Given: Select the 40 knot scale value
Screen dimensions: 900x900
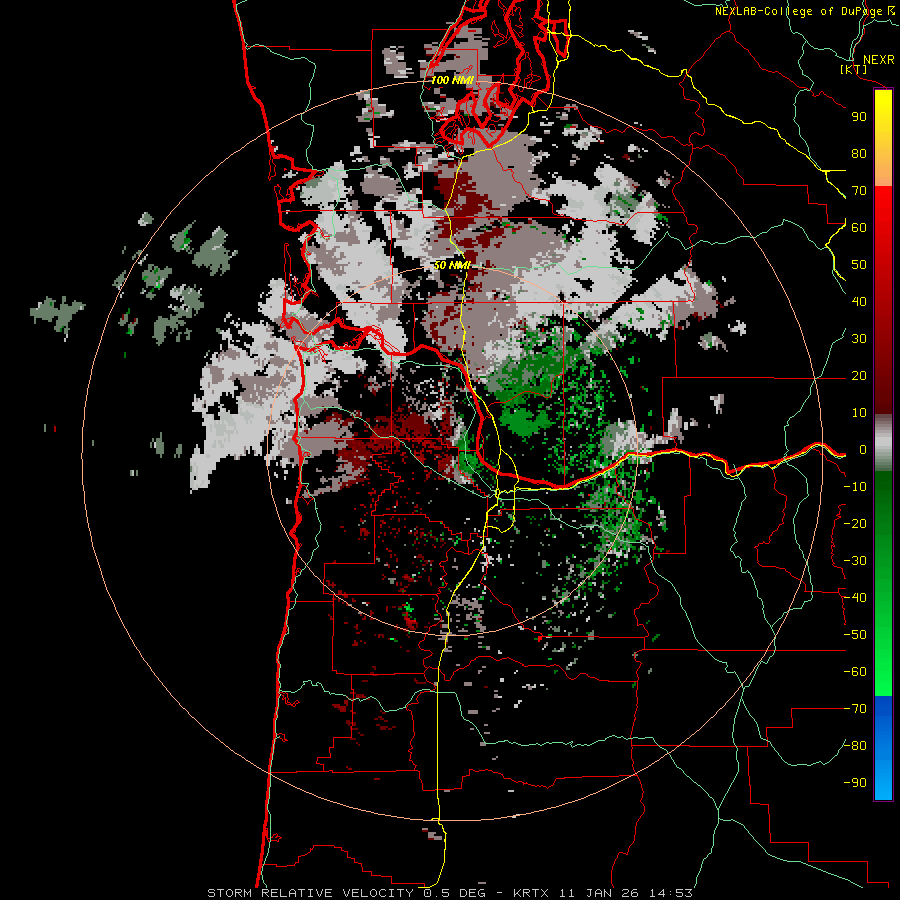Looking at the screenshot, I should pyautogui.click(x=859, y=302).
